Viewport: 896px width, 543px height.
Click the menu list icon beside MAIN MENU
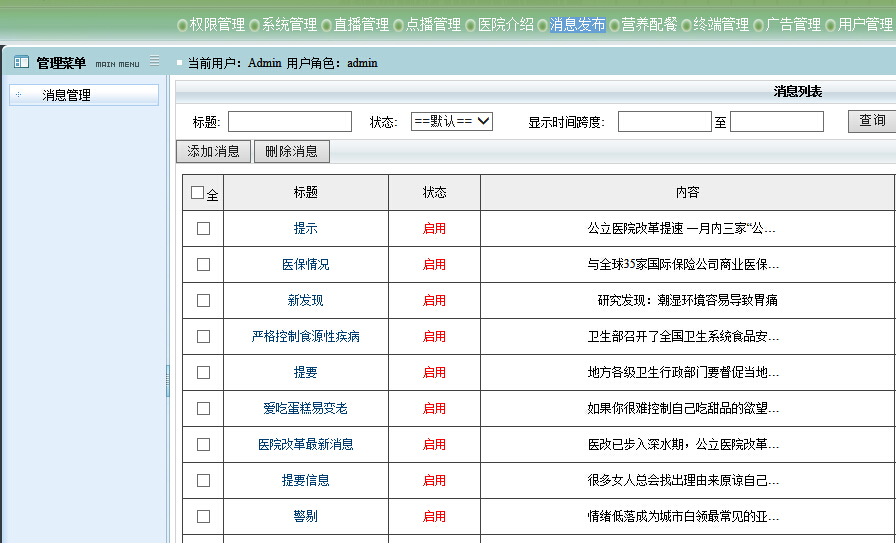pos(154,62)
